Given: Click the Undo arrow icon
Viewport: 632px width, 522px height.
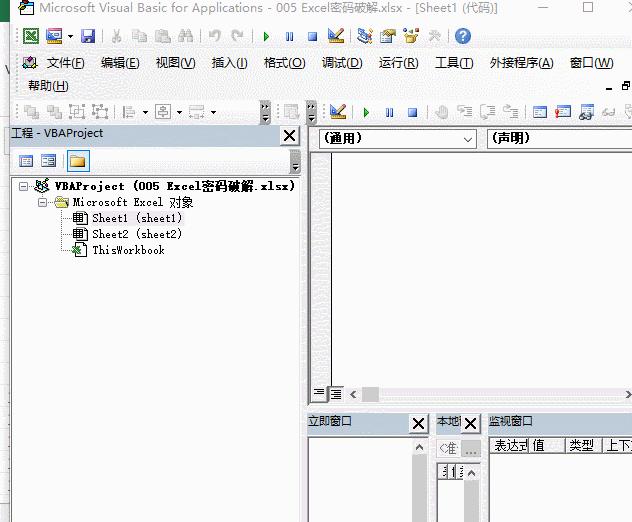Looking at the screenshot, I should click(214, 36).
